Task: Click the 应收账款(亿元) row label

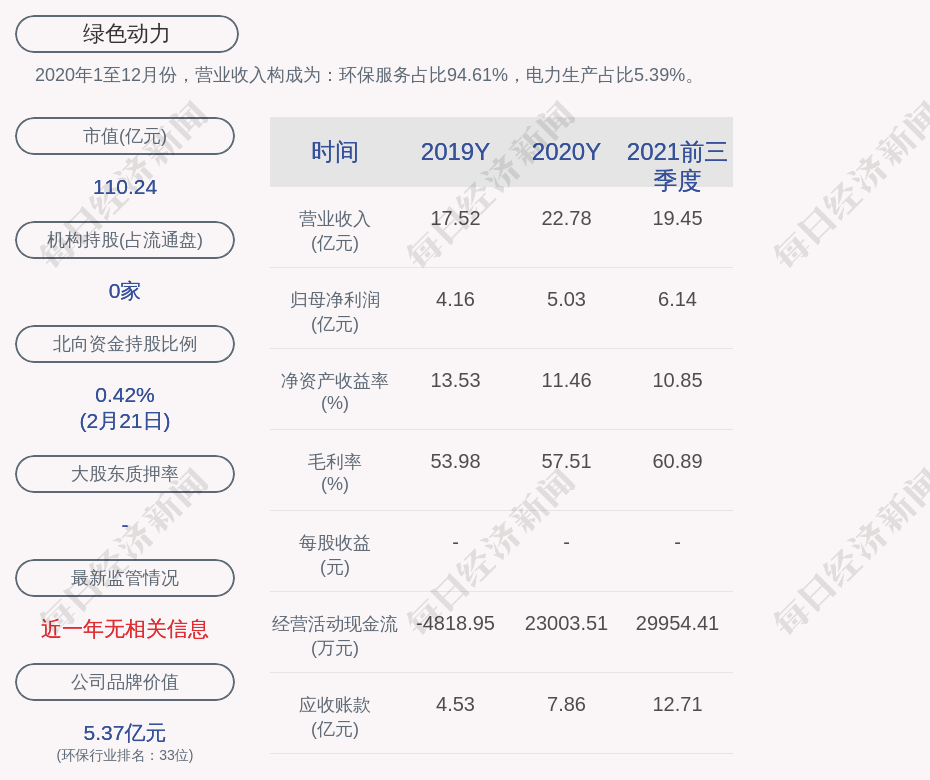Action: (x=335, y=717)
